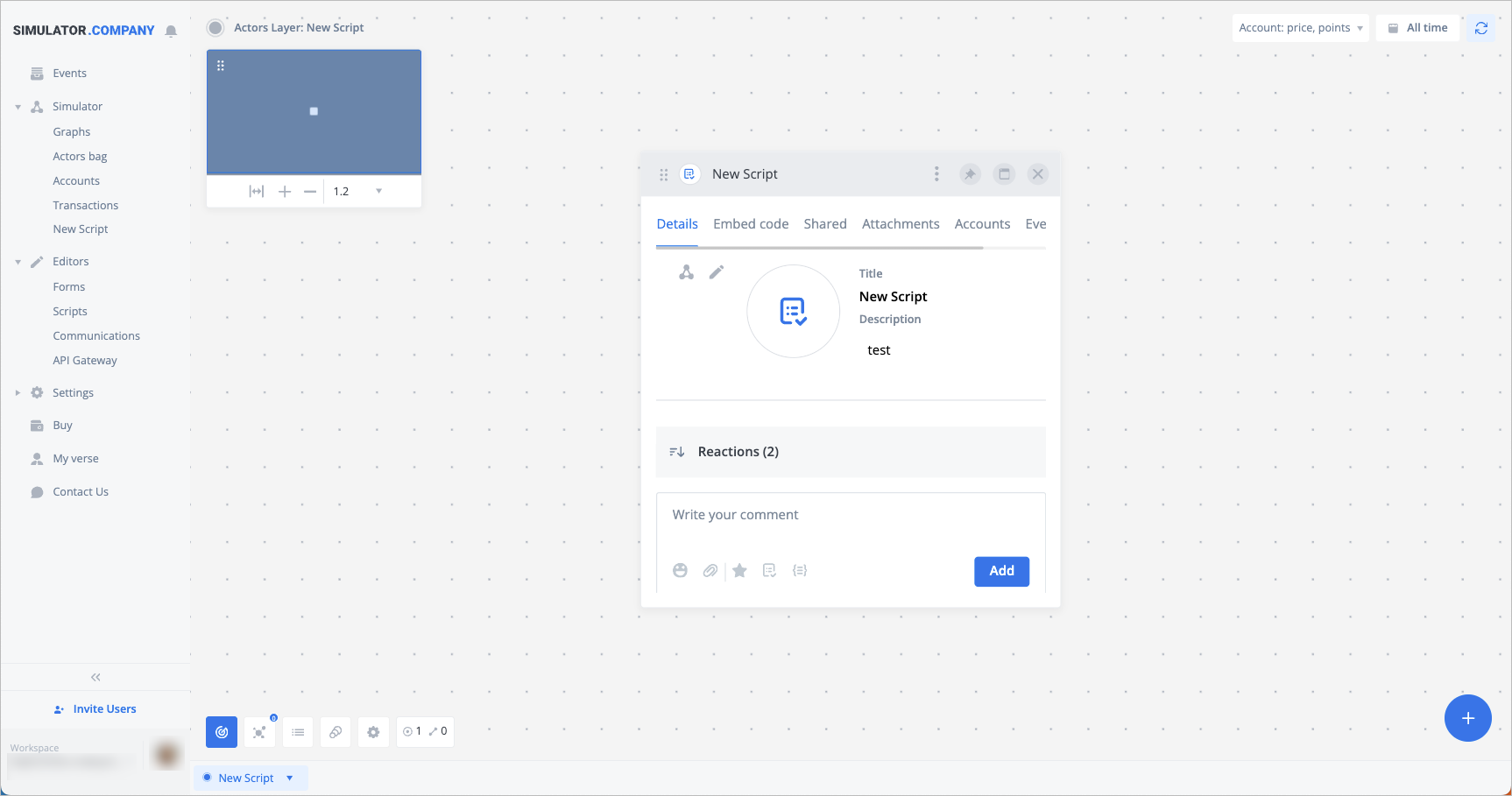
Task: Open emoji picker in comment box
Action: click(x=680, y=571)
